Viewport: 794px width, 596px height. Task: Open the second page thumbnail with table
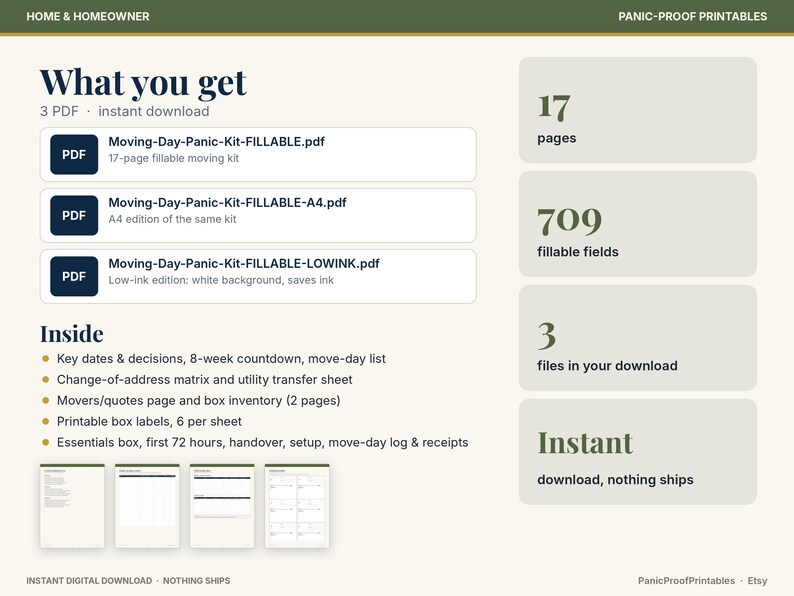147,506
